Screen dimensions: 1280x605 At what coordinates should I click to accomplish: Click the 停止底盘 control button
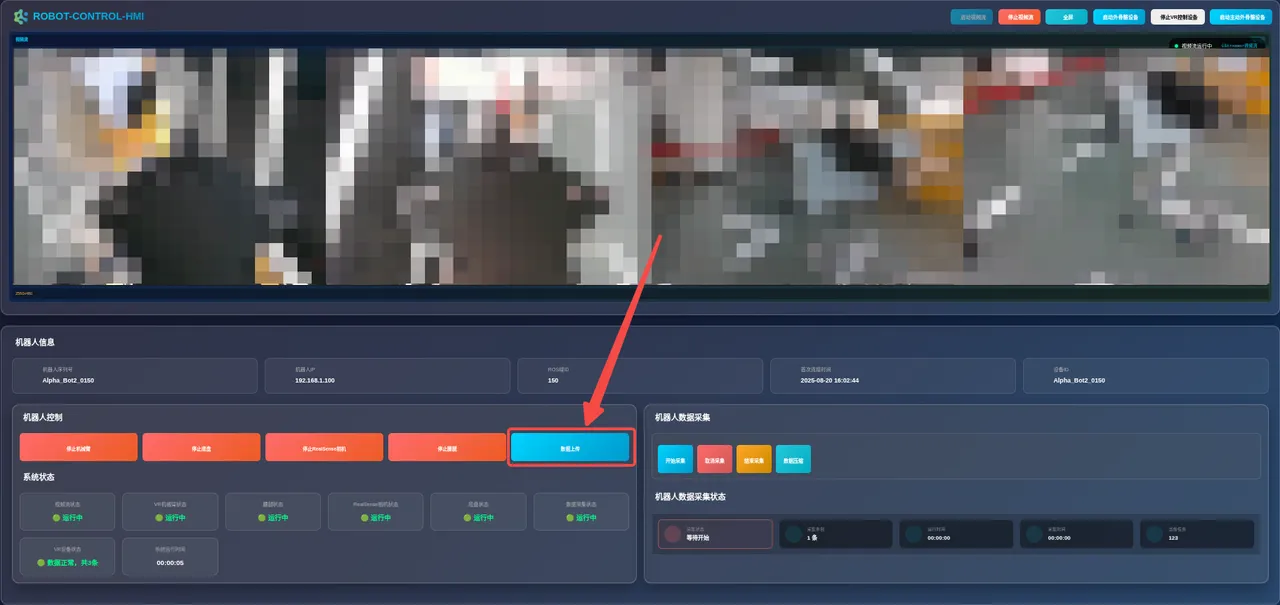tap(201, 447)
